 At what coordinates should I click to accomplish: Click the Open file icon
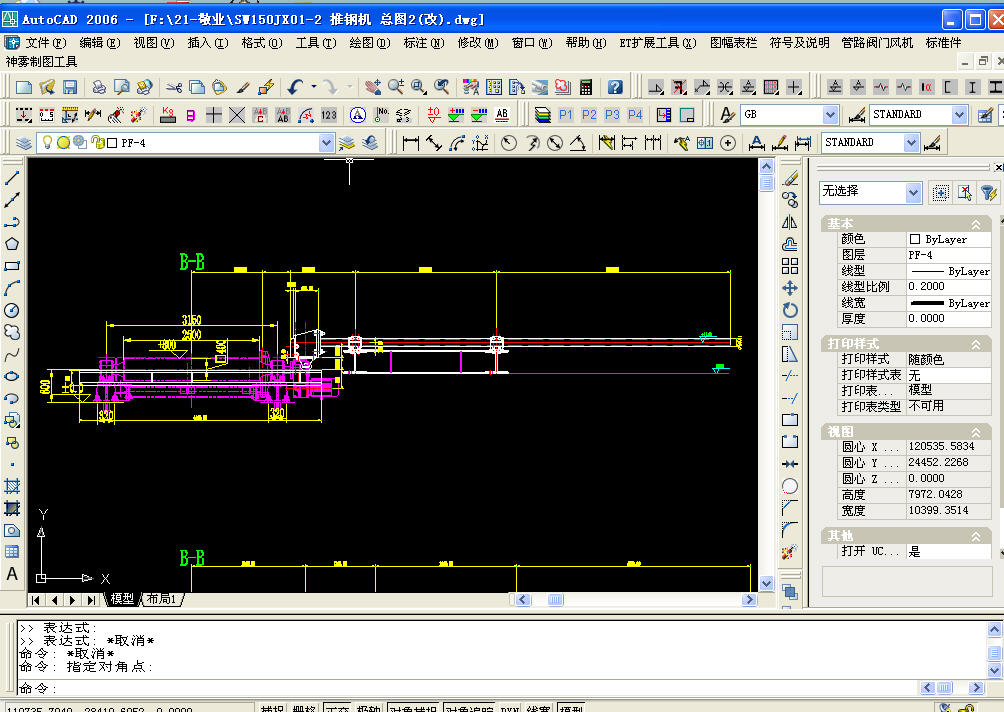point(47,87)
